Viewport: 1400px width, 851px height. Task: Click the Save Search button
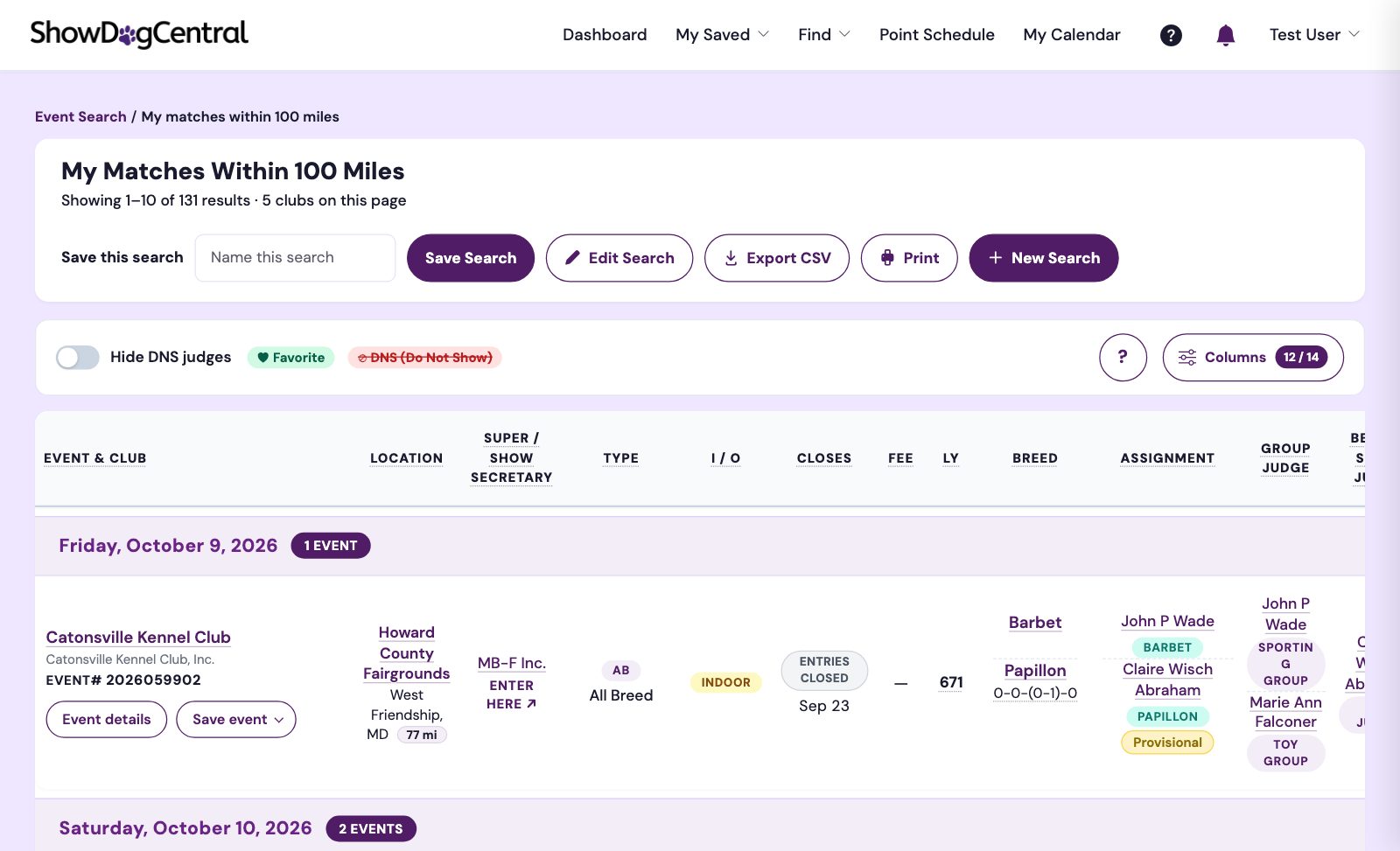(x=471, y=258)
